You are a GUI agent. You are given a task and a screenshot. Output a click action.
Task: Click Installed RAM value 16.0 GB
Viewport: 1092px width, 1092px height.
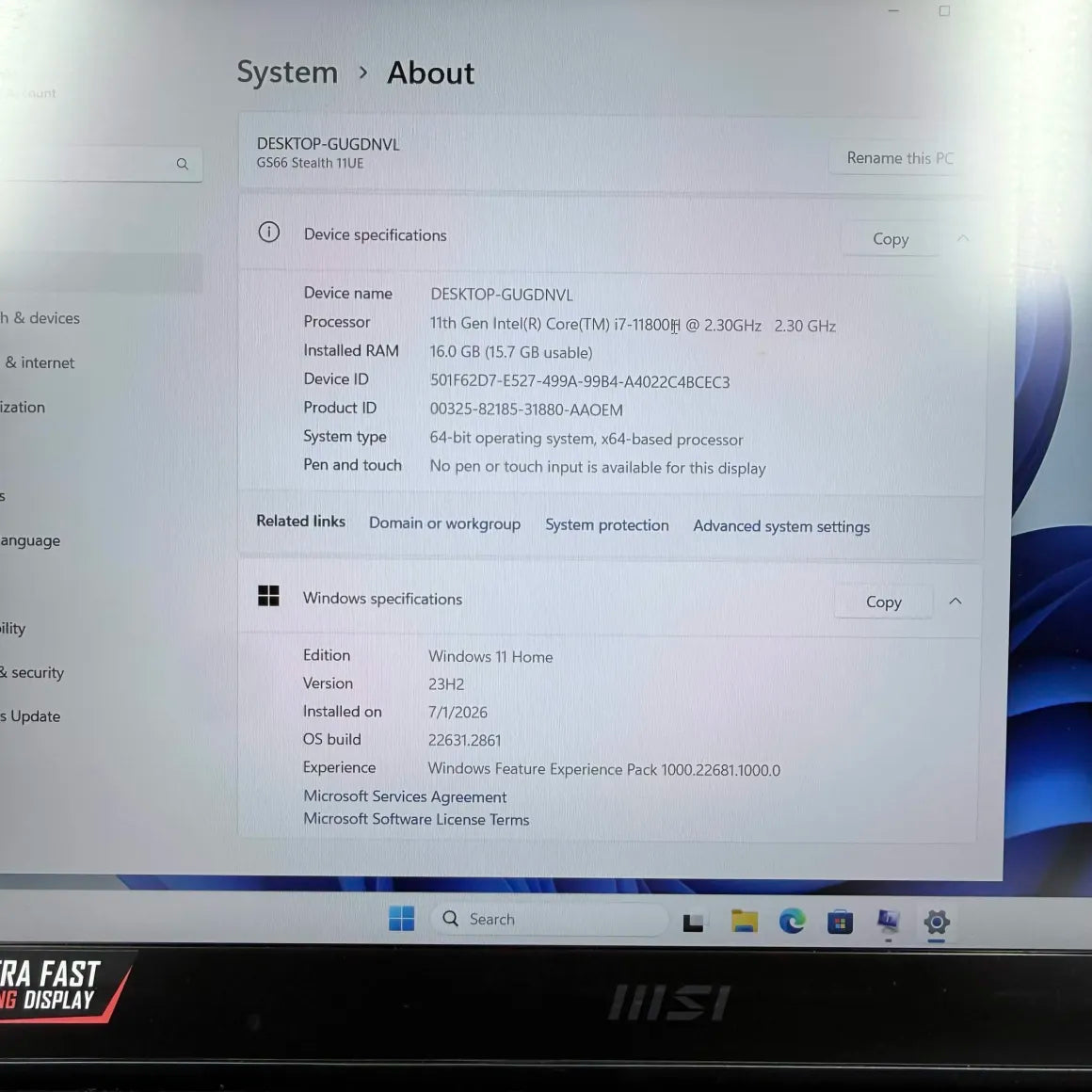pyautogui.click(x=510, y=352)
